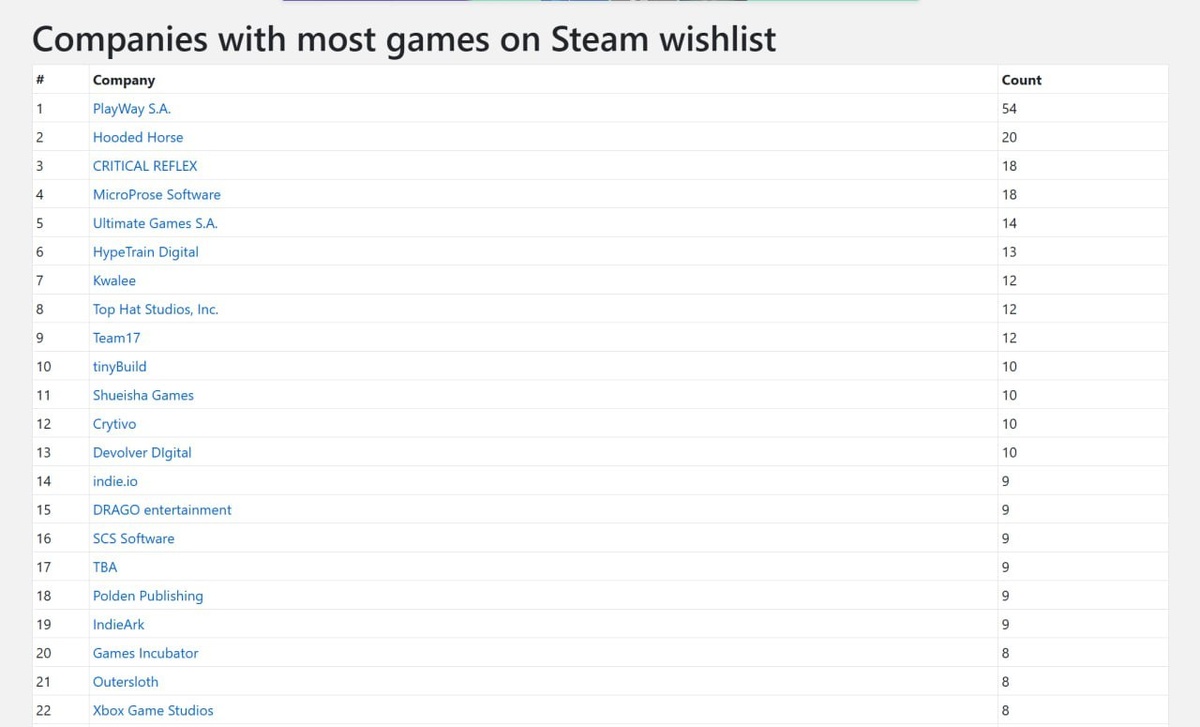This screenshot has width=1200, height=727.
Task: Open the indie.io link
Action: pos(115,481)
